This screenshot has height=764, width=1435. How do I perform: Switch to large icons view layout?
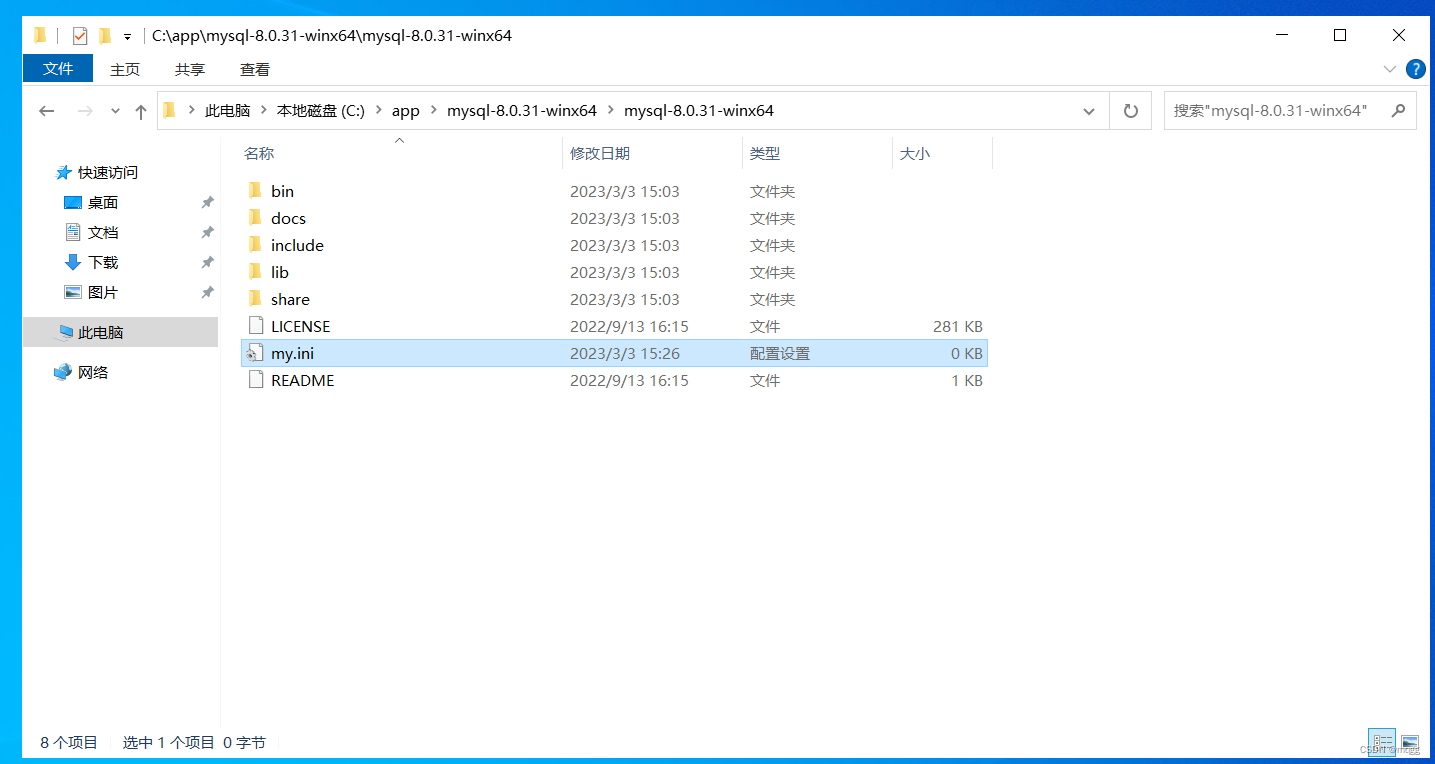click(1410, 742)
